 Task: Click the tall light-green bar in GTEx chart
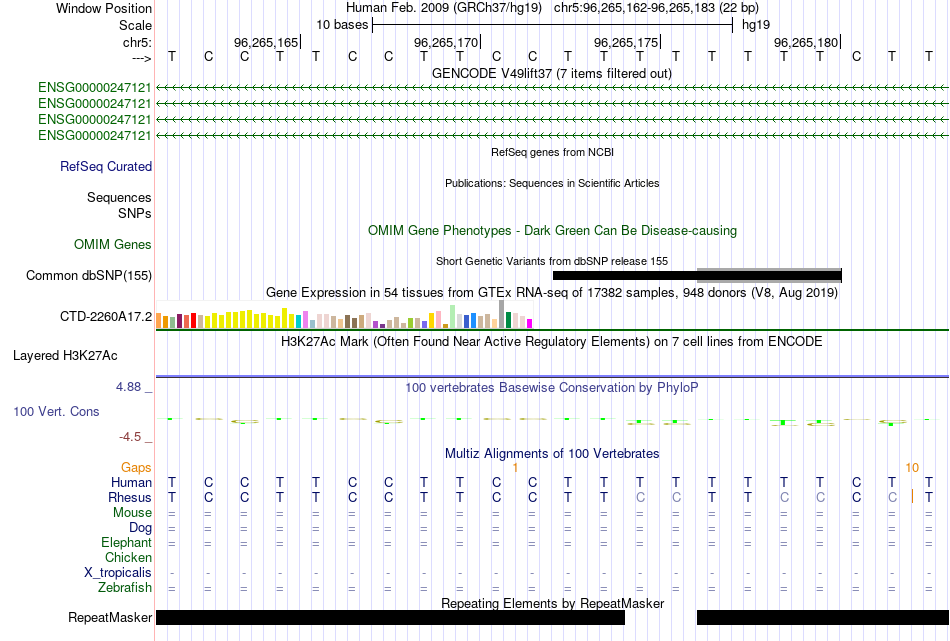tap(453, 317)
